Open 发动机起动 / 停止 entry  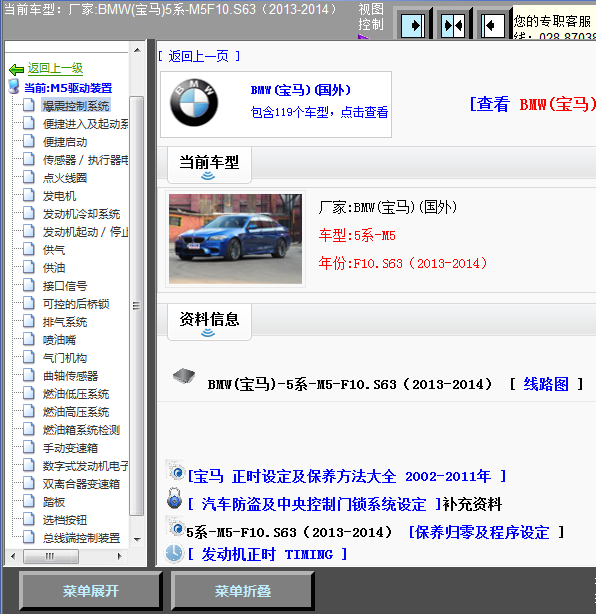[x=85, y=232]
